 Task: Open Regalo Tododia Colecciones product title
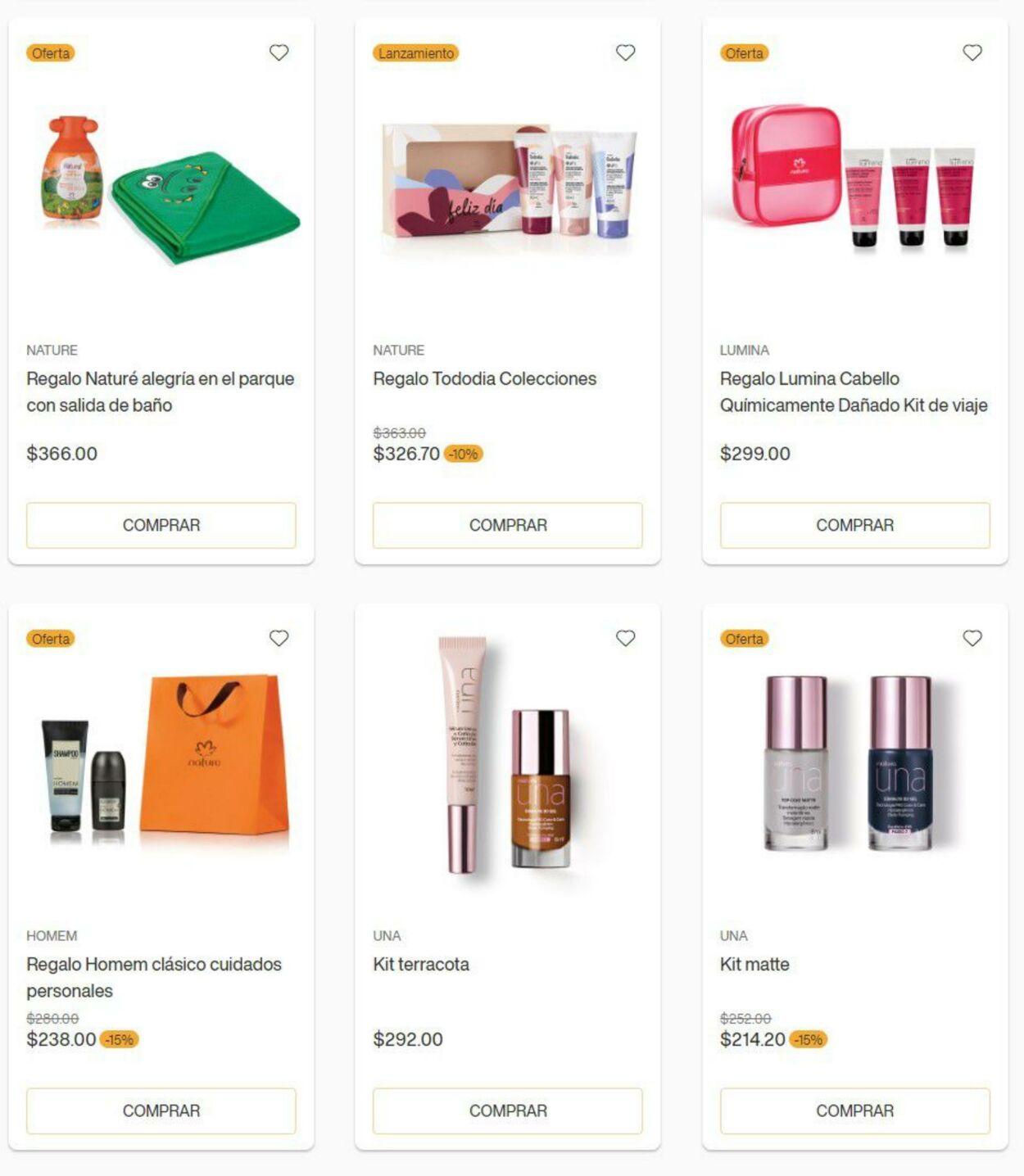484,378
